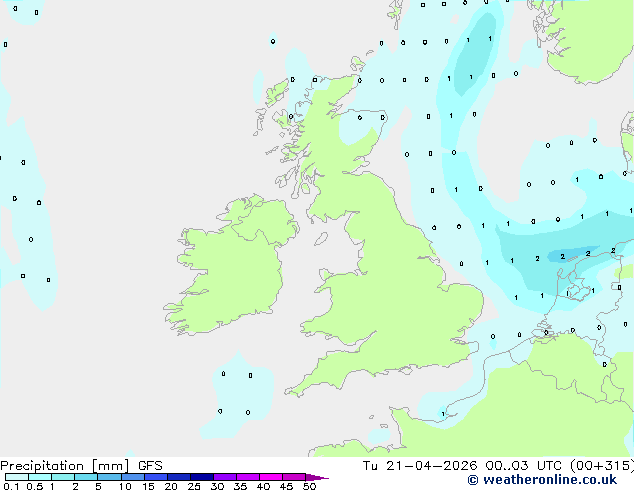Click the 30–35 mm purple legend swatch

224,477
